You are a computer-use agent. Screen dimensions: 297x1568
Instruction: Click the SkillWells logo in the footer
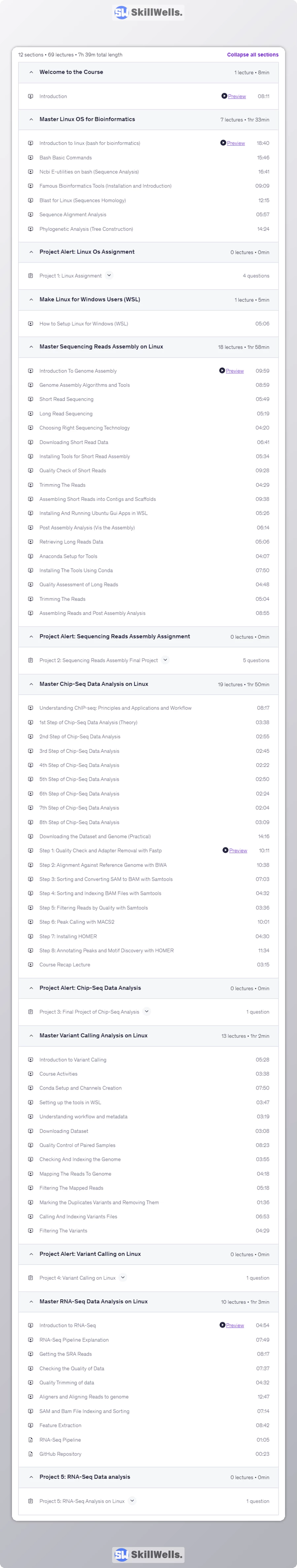click(x=148, y=1554)
